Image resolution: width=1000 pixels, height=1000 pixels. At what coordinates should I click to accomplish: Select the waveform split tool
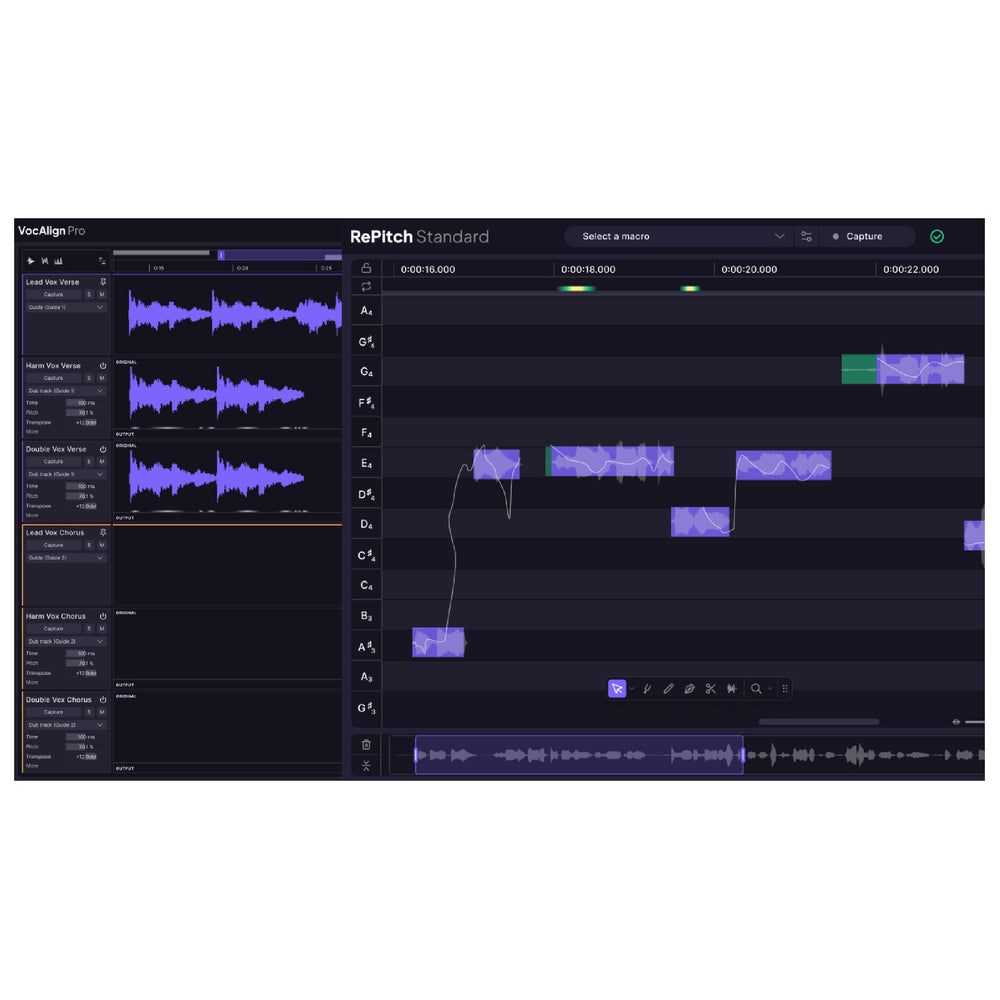[732, 689]
